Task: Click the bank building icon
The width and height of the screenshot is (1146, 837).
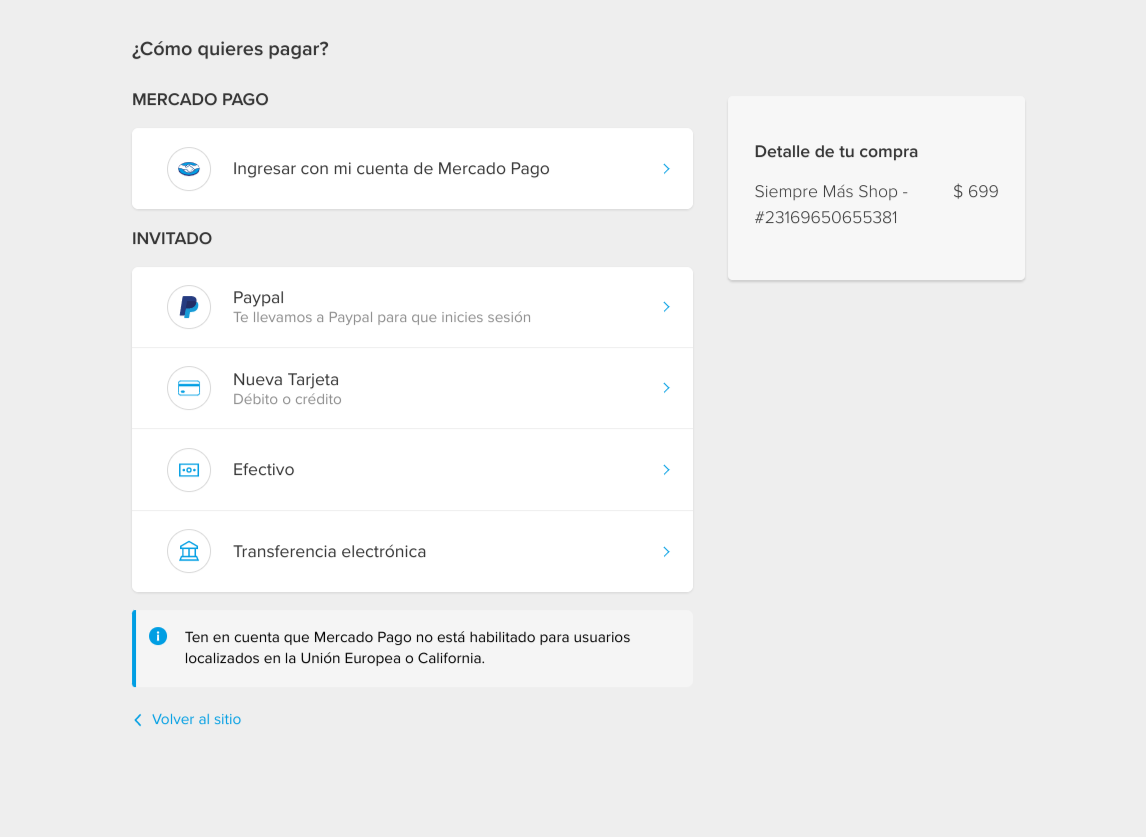Action: (x=189, y=551)
